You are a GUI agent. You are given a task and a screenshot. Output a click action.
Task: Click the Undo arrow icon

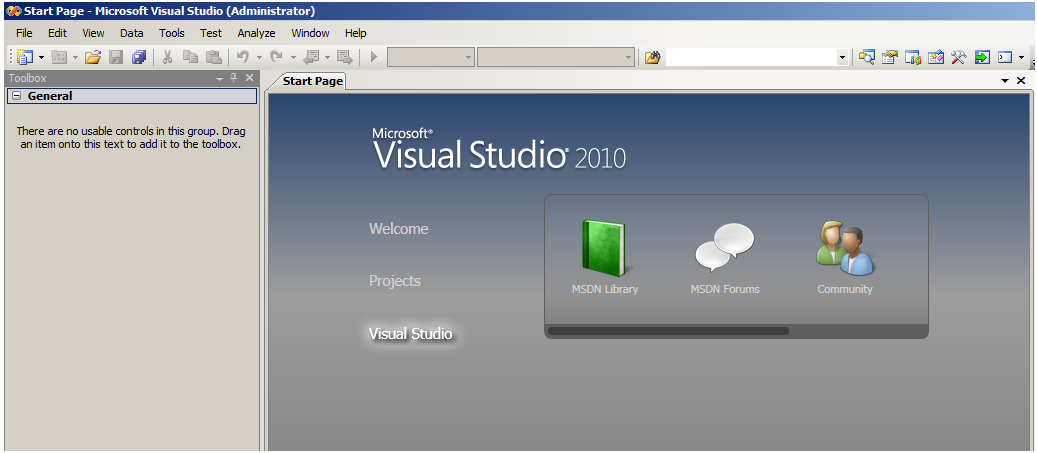pyautogui.click(x=243, y=58)
